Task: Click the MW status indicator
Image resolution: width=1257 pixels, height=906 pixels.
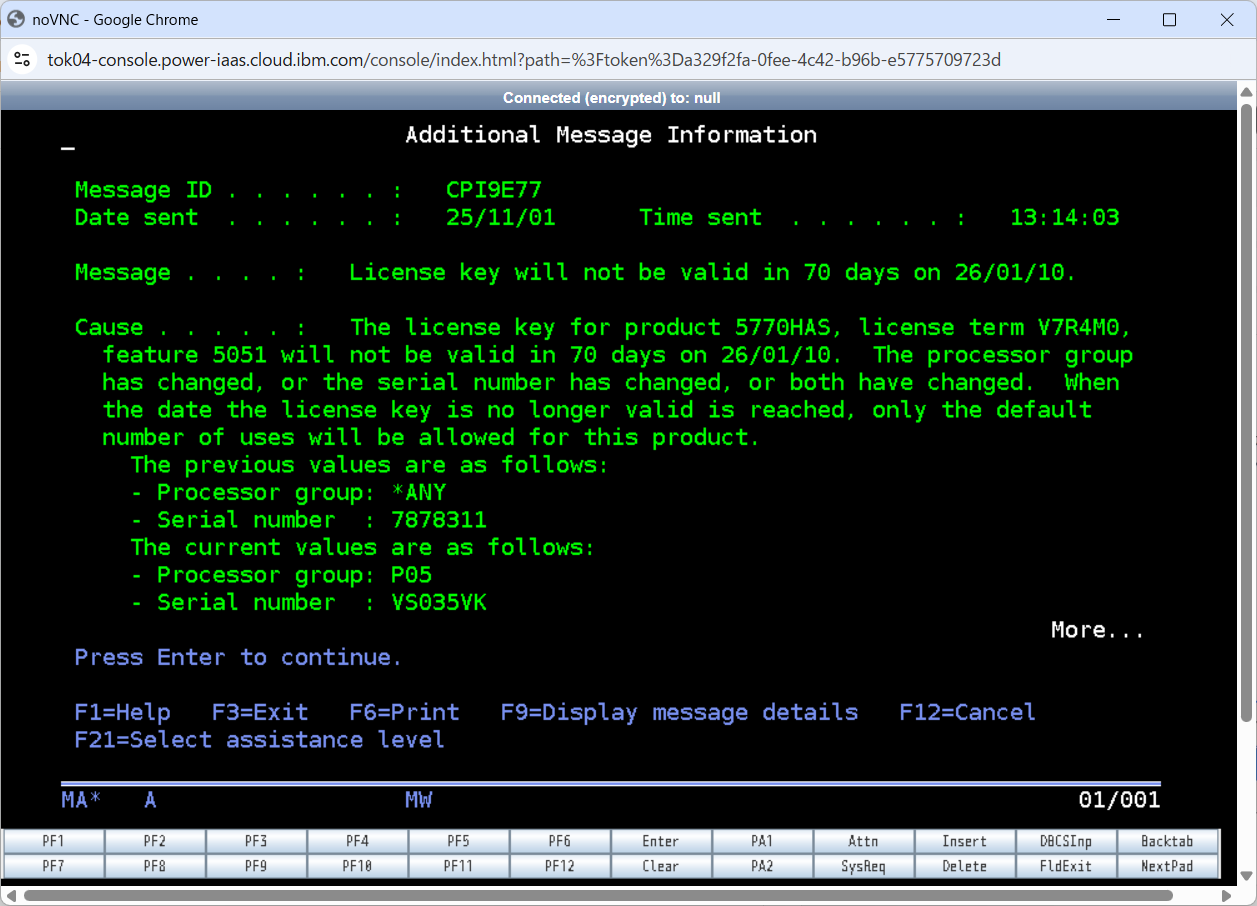Action: tap(419, 800)
